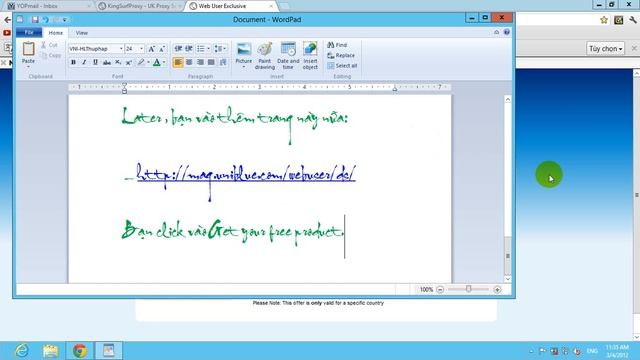This screenshot has width=640, height=360.
Task: Click the first-line indent ruler marker
Action: click(124, 85)
